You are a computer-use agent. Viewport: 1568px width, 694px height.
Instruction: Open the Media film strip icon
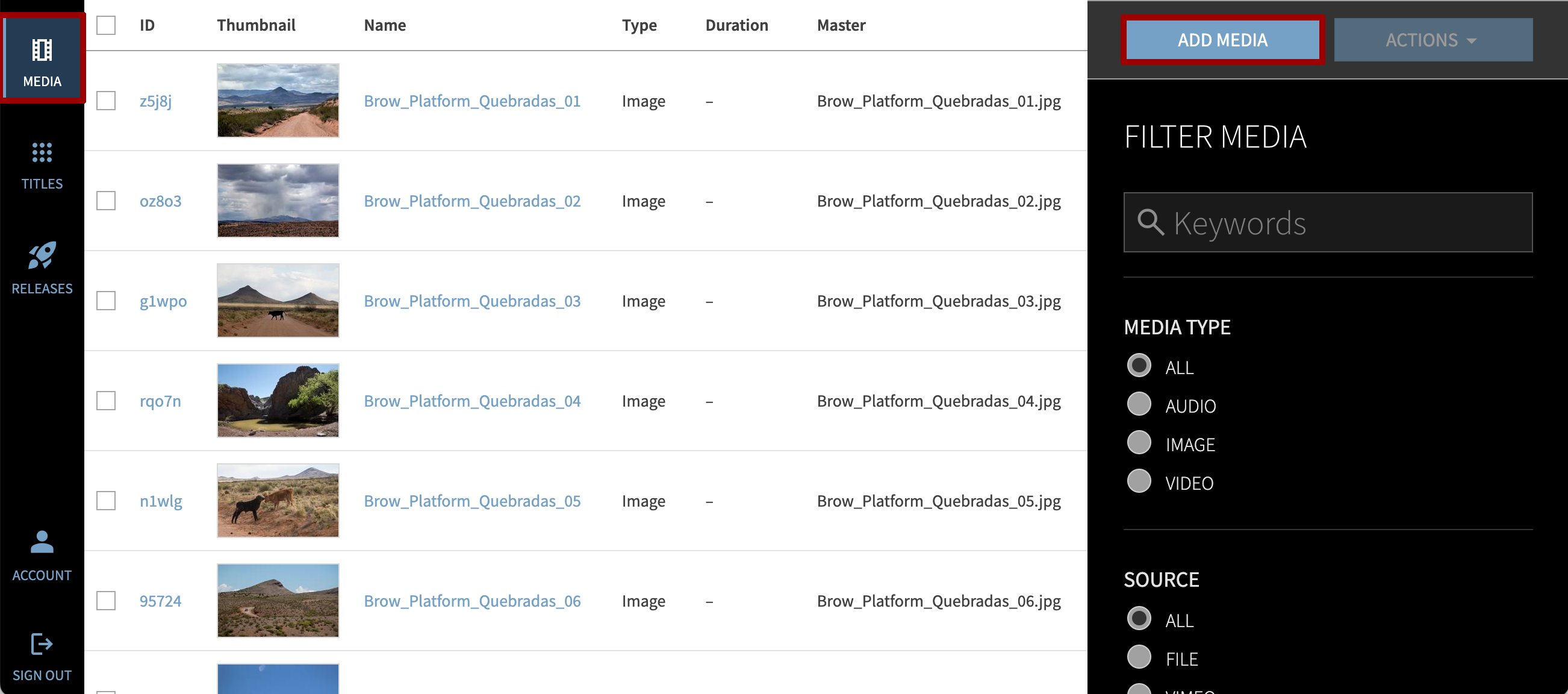(42, 51)
